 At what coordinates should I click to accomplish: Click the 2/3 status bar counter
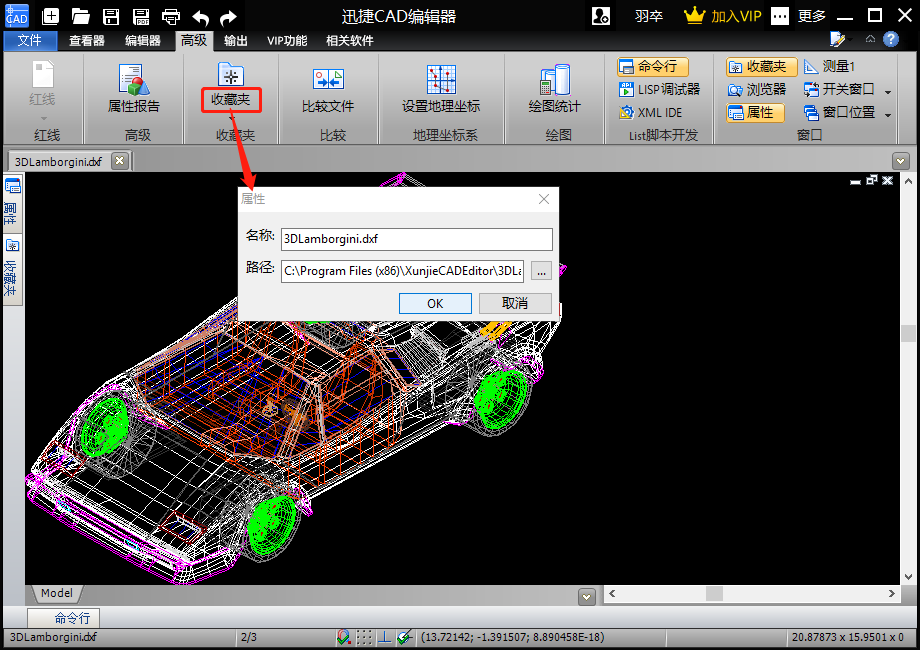(249, 637)
